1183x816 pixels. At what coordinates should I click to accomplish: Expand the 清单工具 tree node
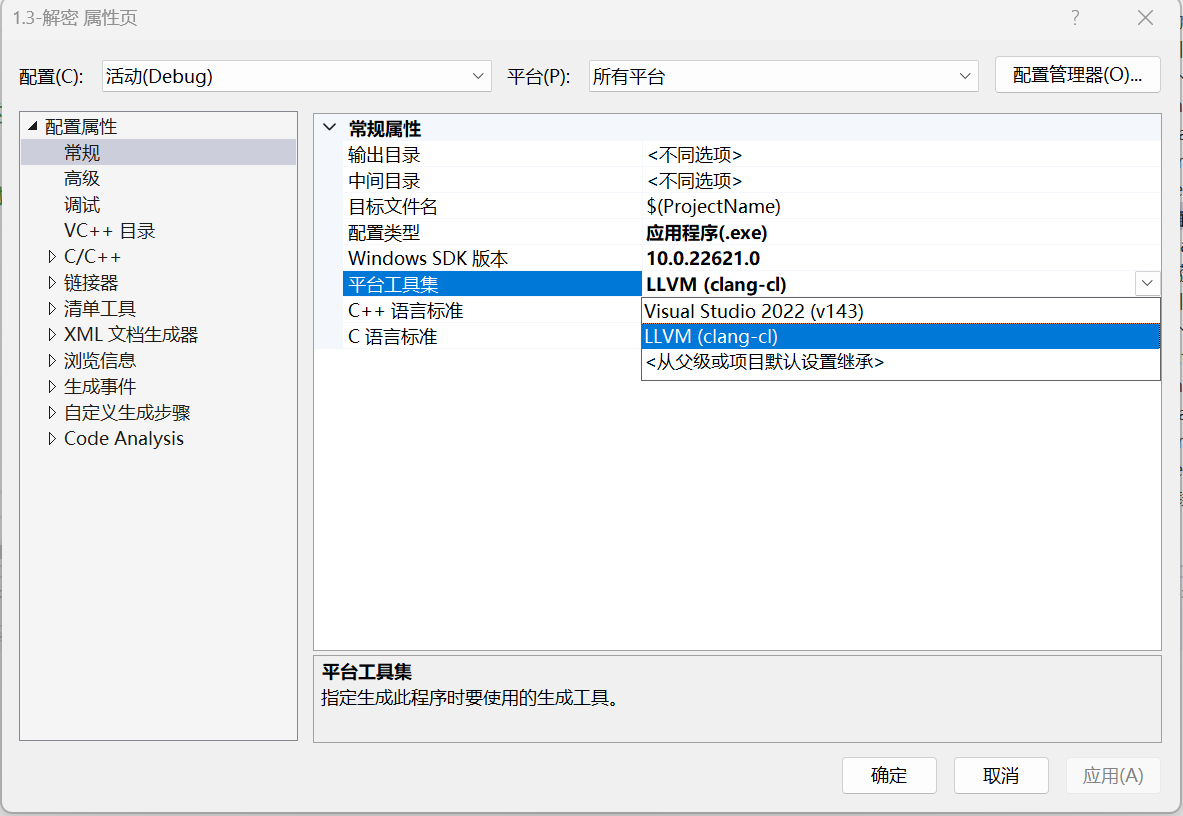52,309
